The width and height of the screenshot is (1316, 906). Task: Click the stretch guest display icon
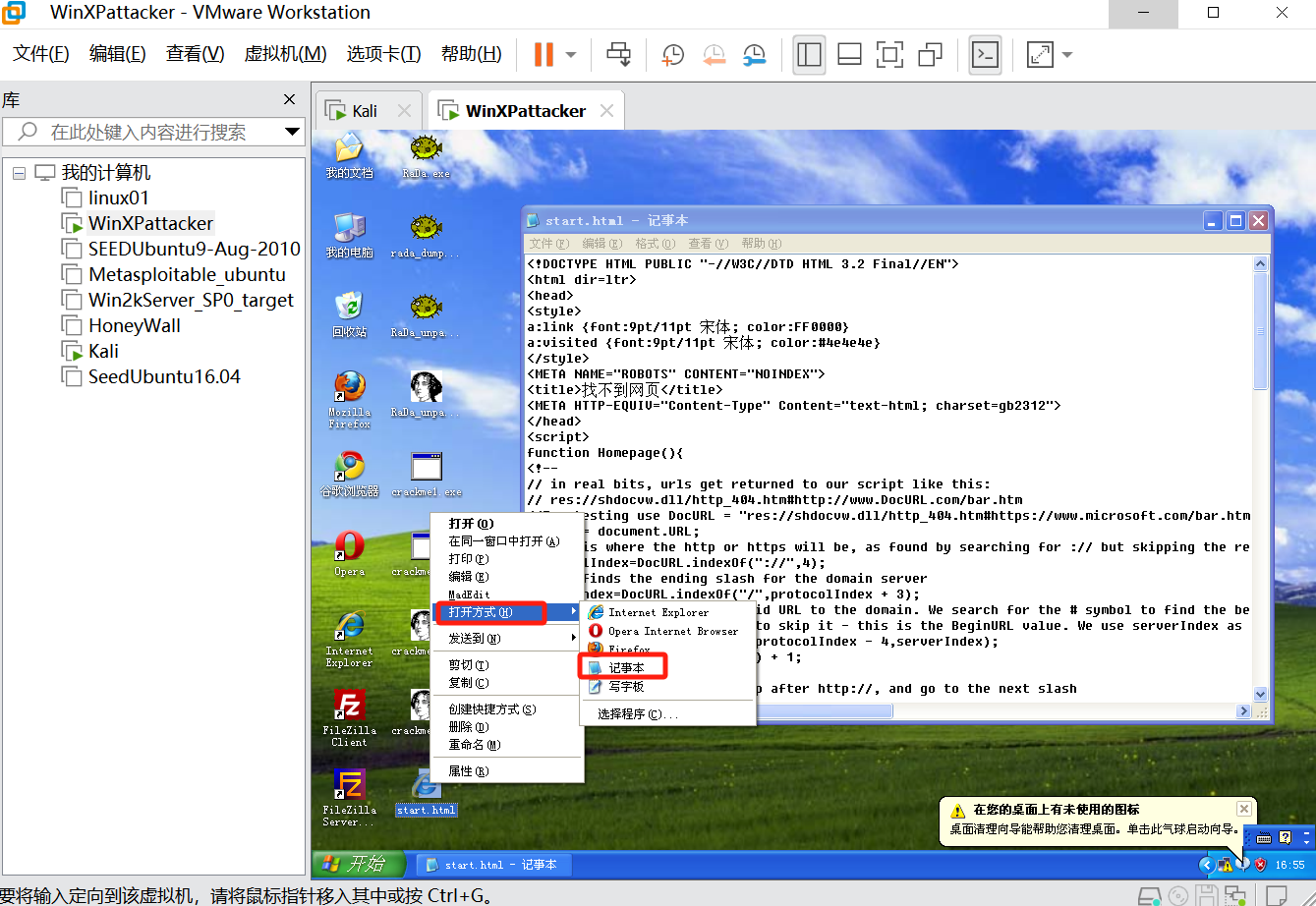(x=1040, y=55)
